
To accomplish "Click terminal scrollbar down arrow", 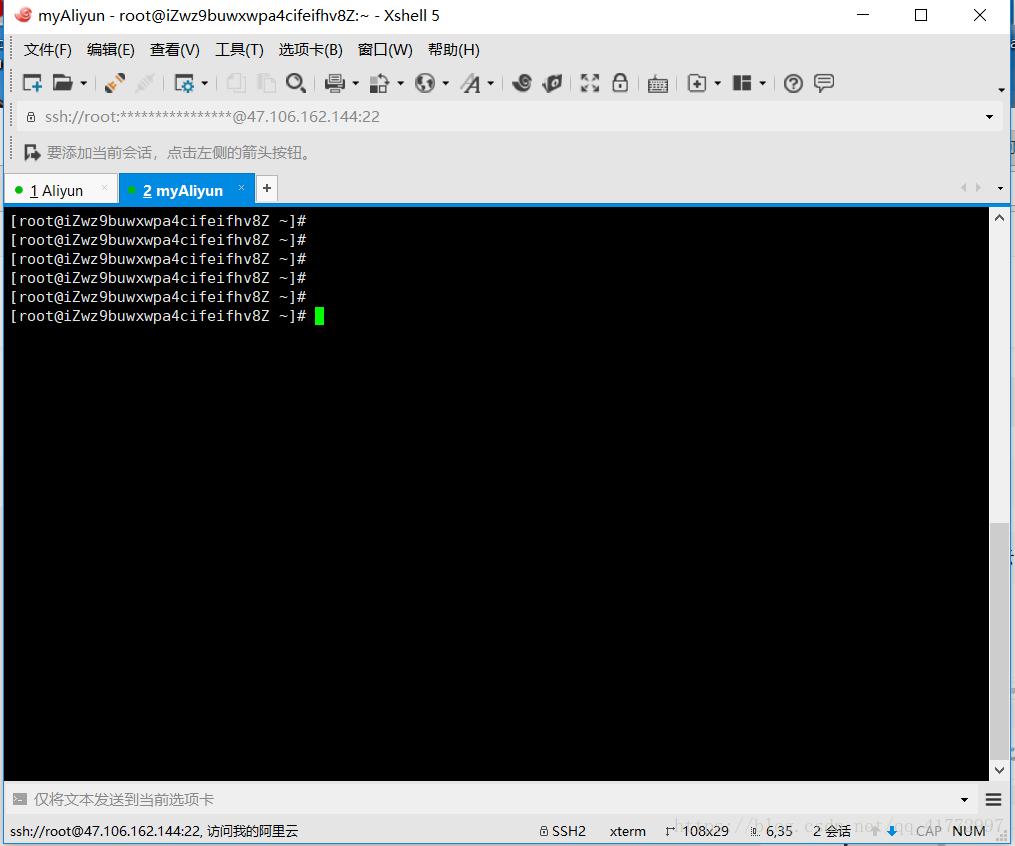I will coord(999,770).
